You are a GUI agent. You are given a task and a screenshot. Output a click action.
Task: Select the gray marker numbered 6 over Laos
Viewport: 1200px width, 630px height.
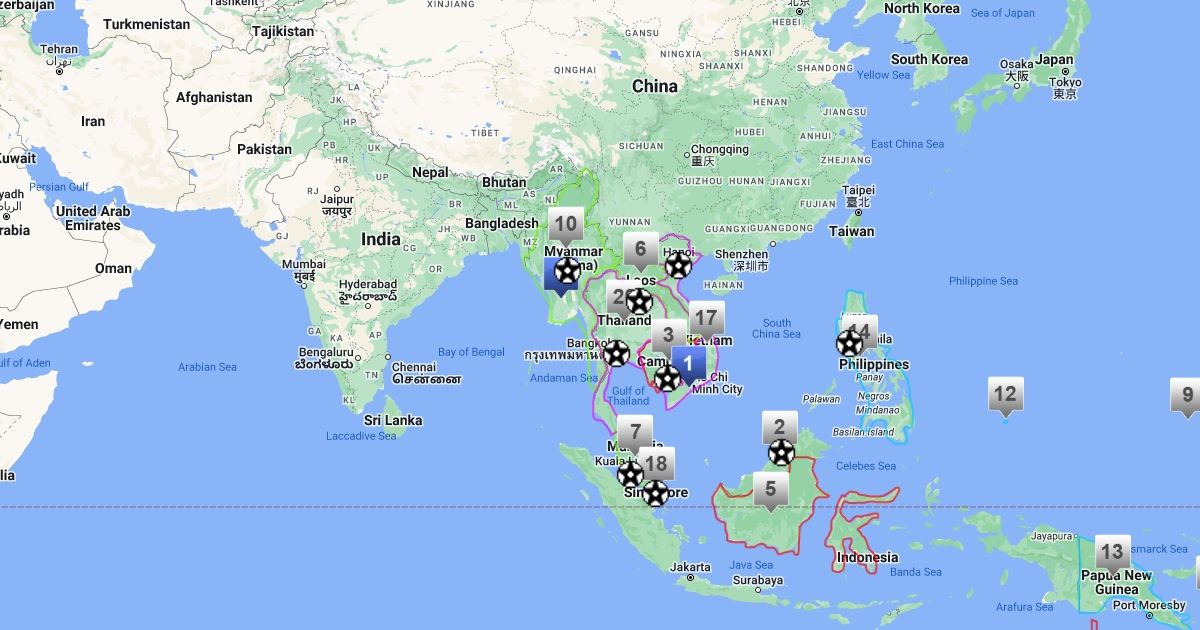[640, 250]
